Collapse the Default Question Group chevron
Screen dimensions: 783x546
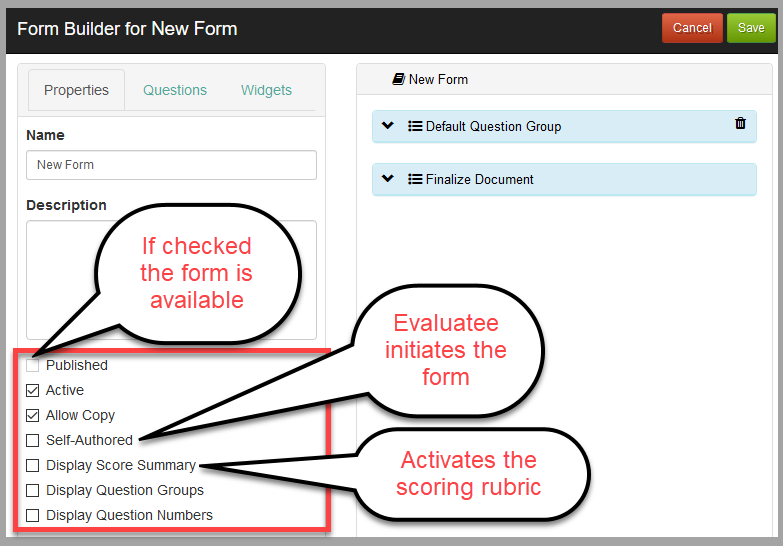(x=388, y=125)
